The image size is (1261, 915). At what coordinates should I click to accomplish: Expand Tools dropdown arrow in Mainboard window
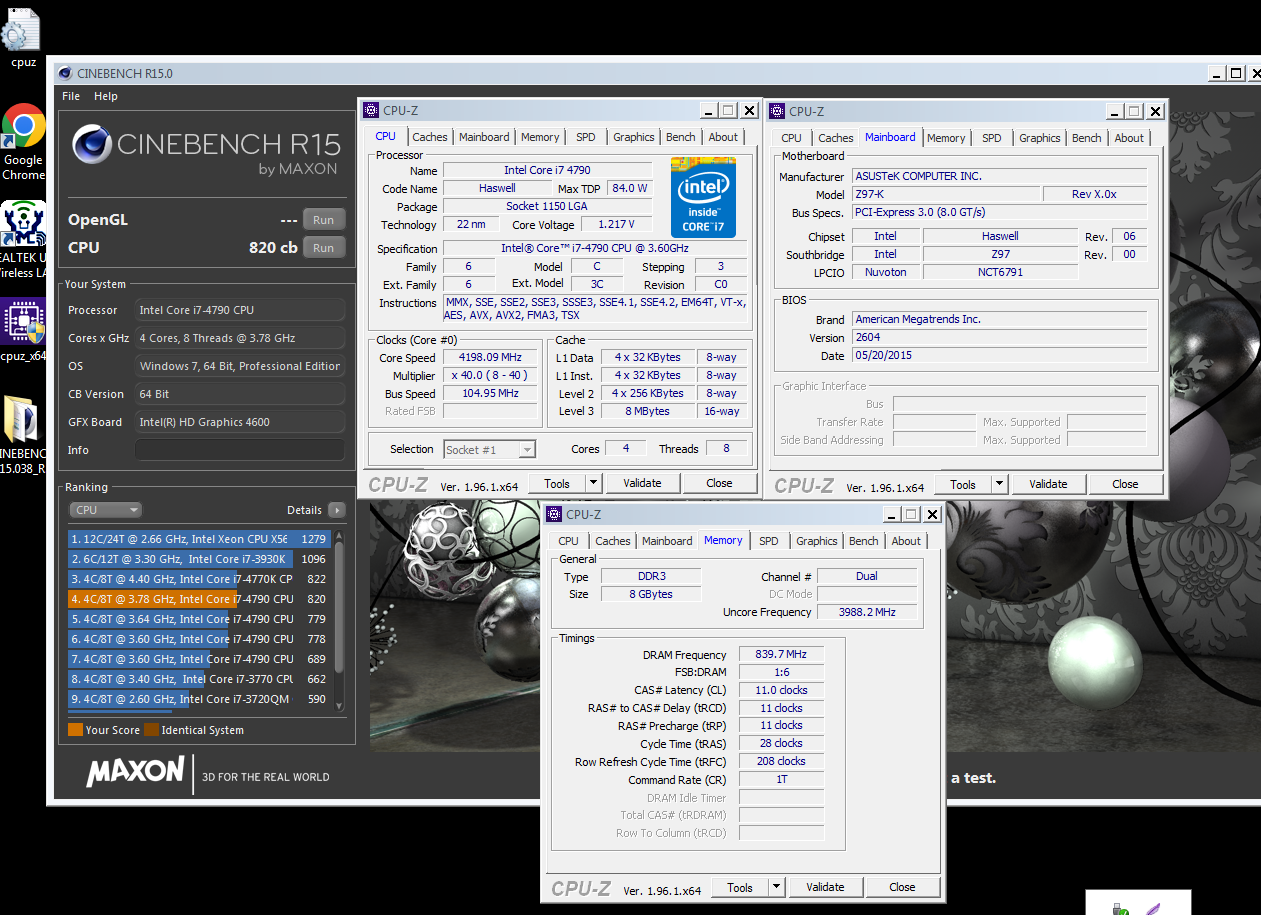pos(999,484)
